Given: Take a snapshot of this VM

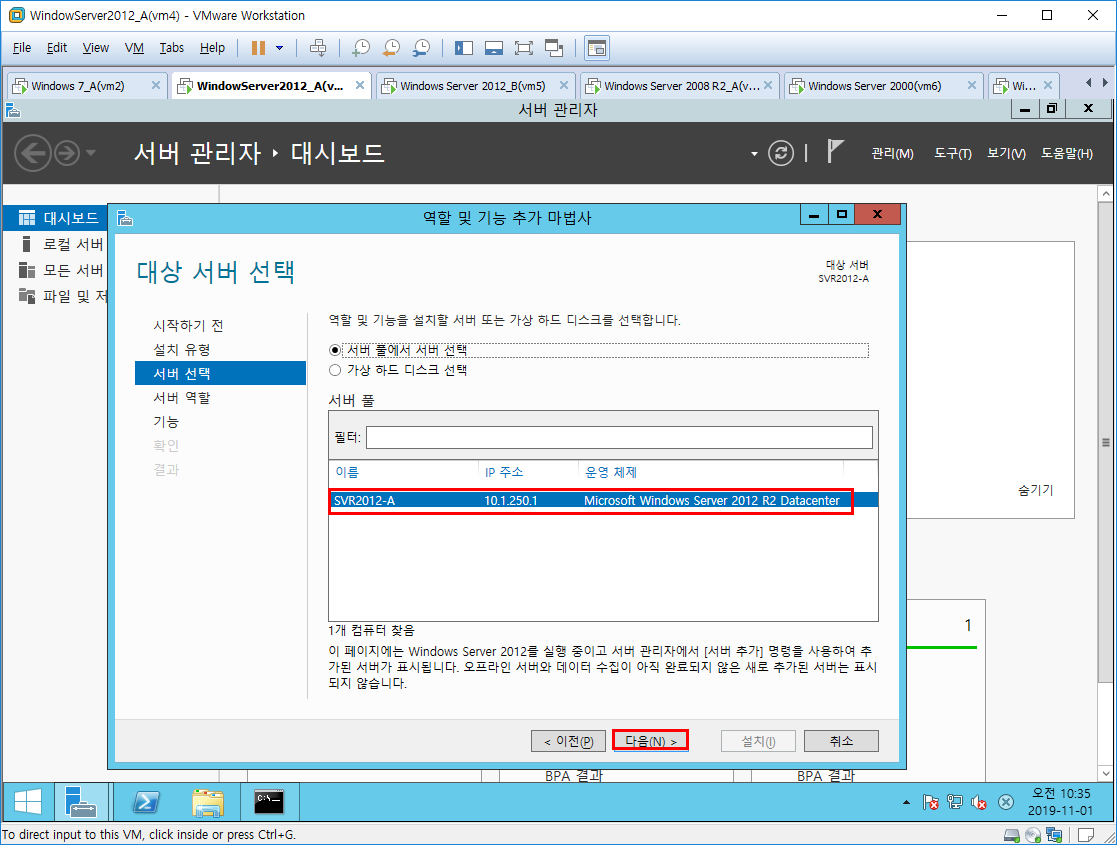Looking at the screenshot, I should (x=361, y=48).
